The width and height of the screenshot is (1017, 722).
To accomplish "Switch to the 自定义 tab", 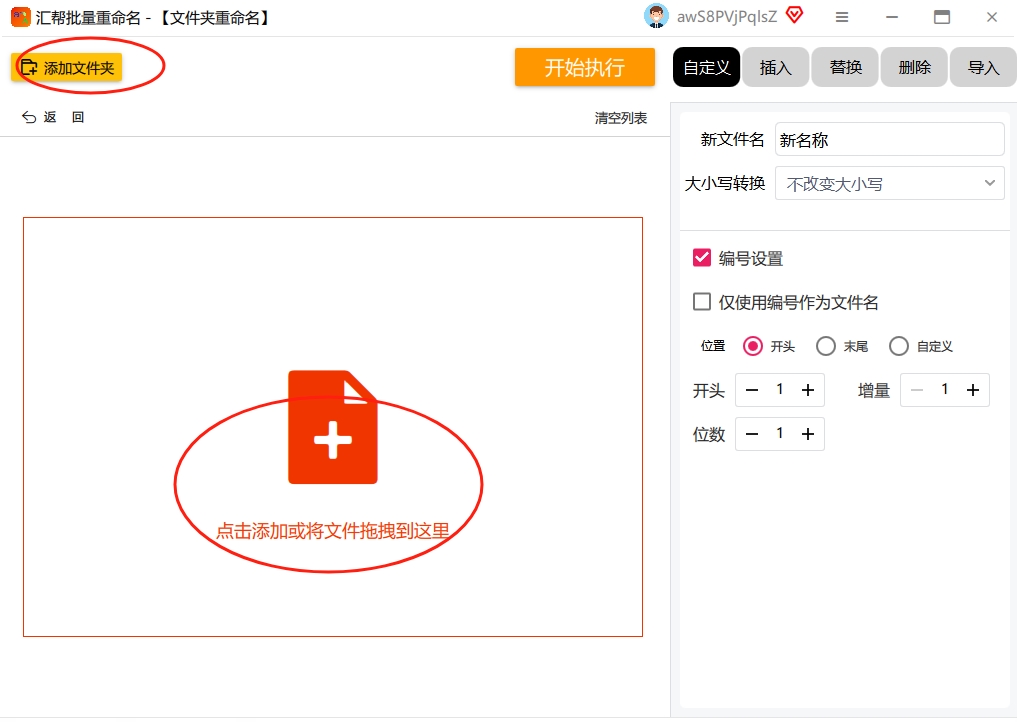I will tap(706, 67).
